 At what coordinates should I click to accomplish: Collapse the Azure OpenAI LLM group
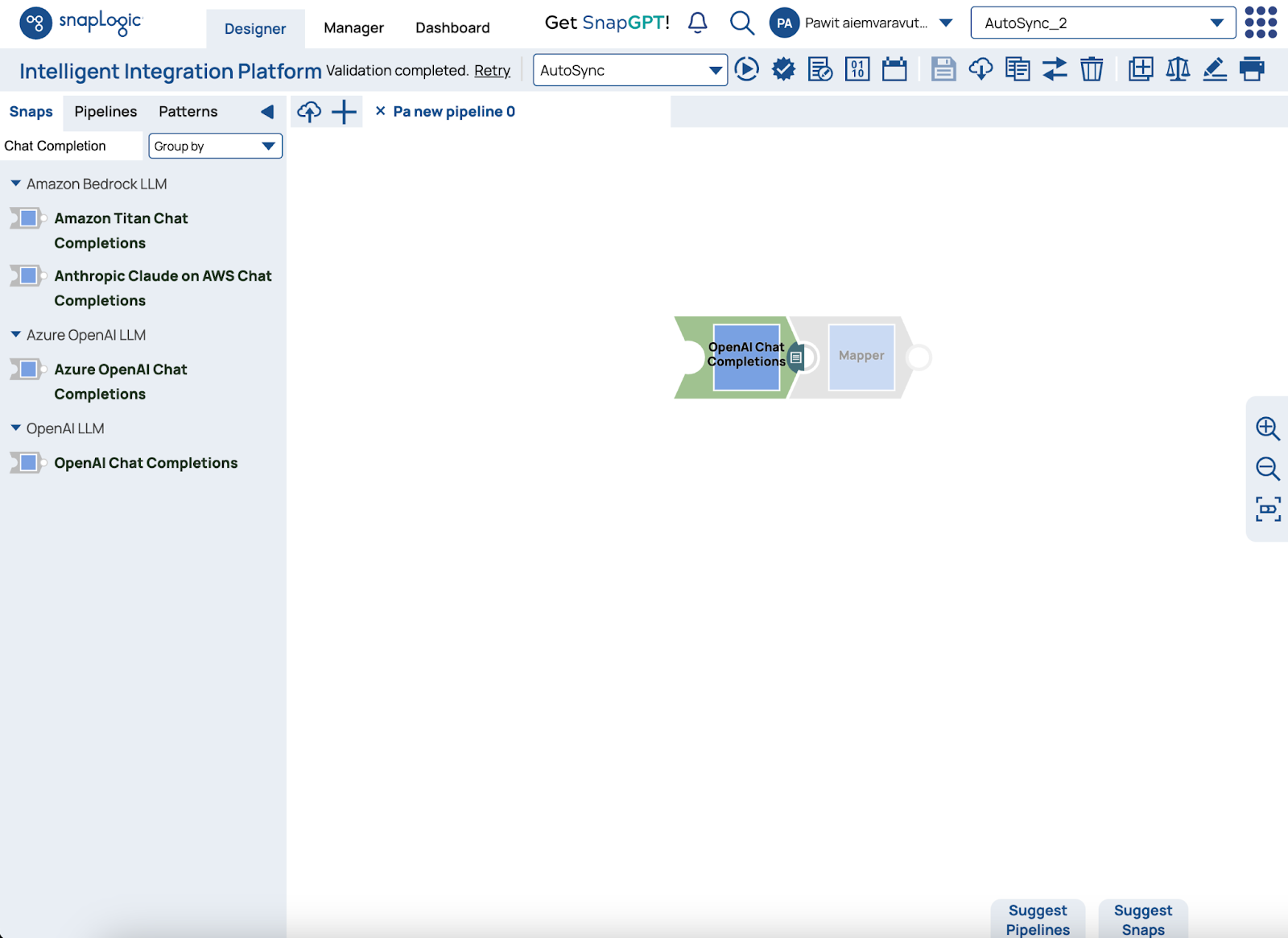click(x=16, y=335)
